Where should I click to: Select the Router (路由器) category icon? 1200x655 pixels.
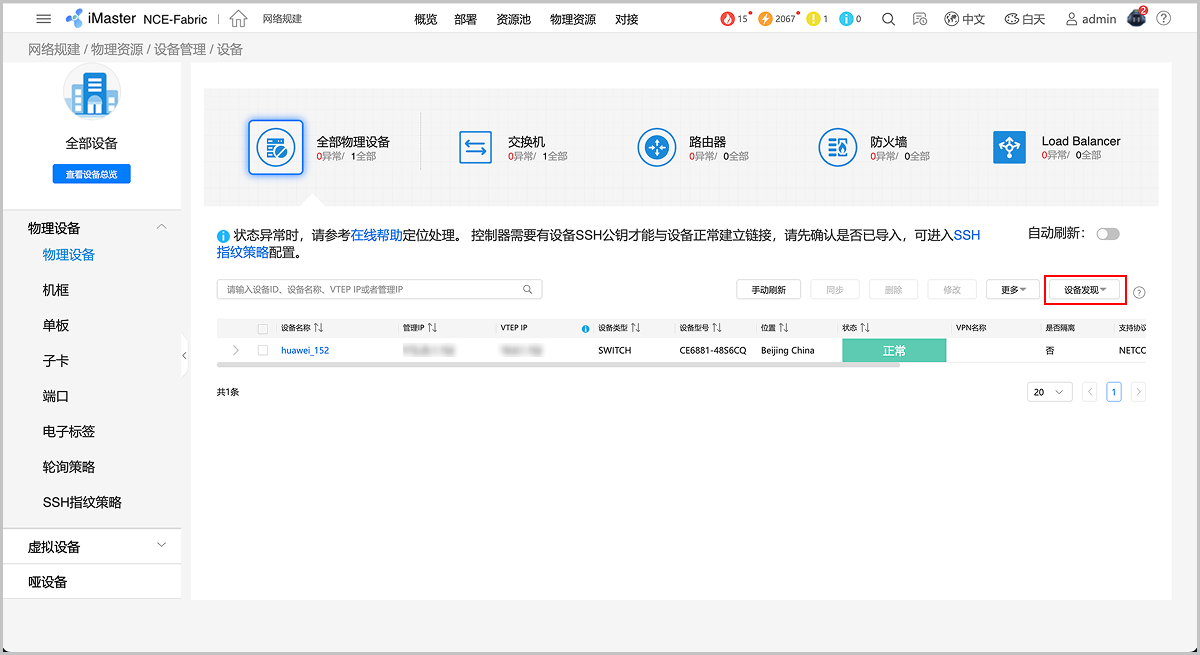(657, 148)
